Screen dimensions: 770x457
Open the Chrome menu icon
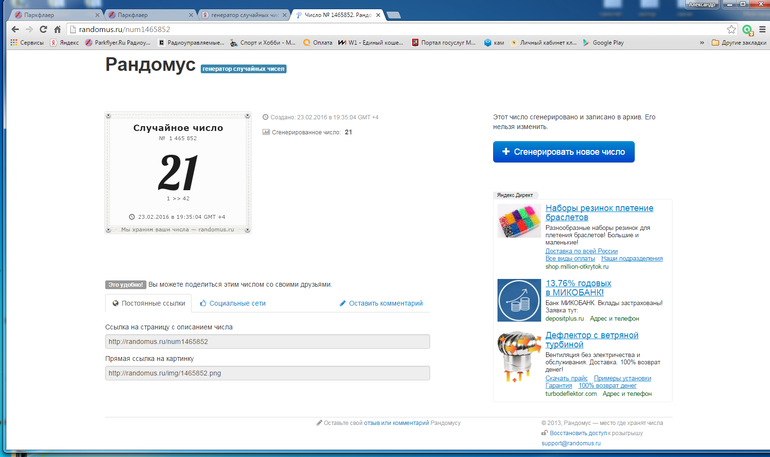pyautogui.click(x=761, y=30)
